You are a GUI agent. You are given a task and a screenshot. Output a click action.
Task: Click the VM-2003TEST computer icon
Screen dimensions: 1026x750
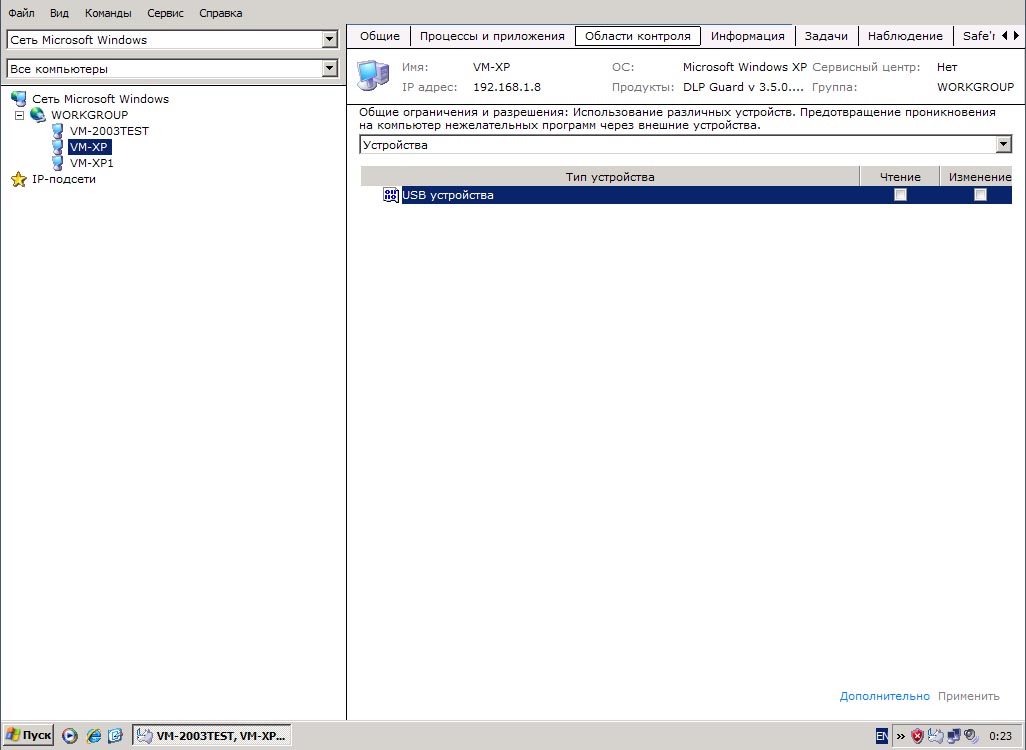[x=58, y=131]
